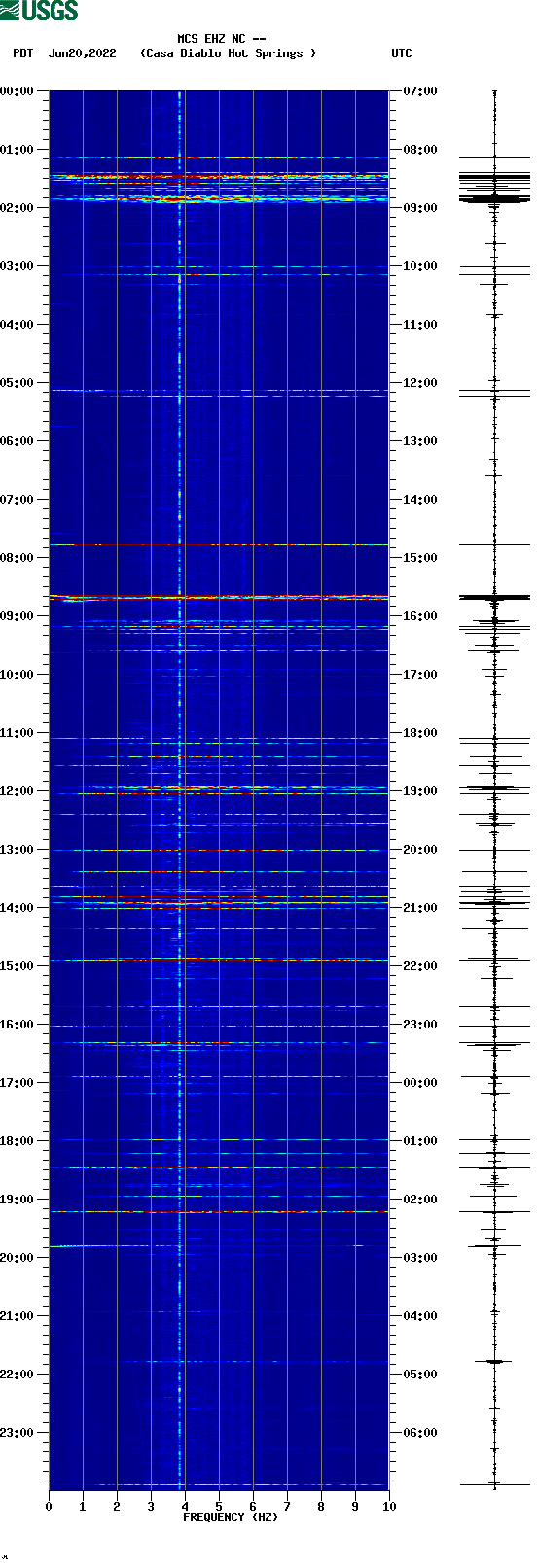Image resolution: width=537 pixels, height=1568 pixels.
Task: Click the 23:00 PDT time label
Action: [x=18, y=1433]
